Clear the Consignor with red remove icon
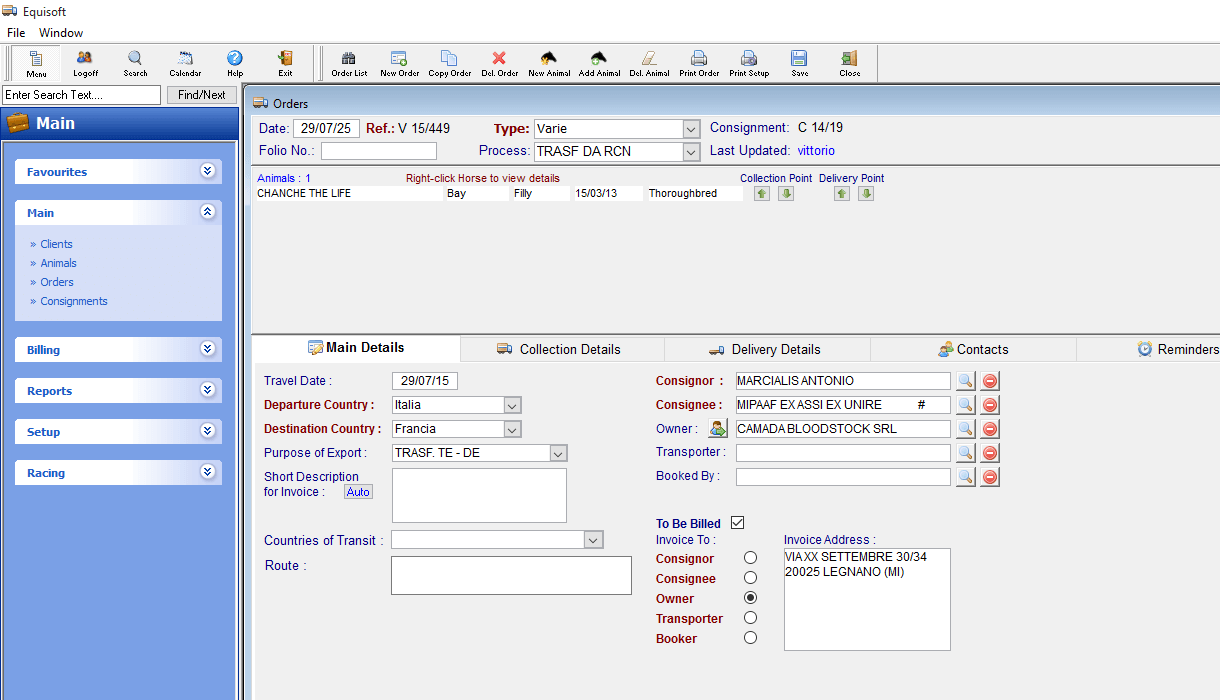 [x=990, y=381]
